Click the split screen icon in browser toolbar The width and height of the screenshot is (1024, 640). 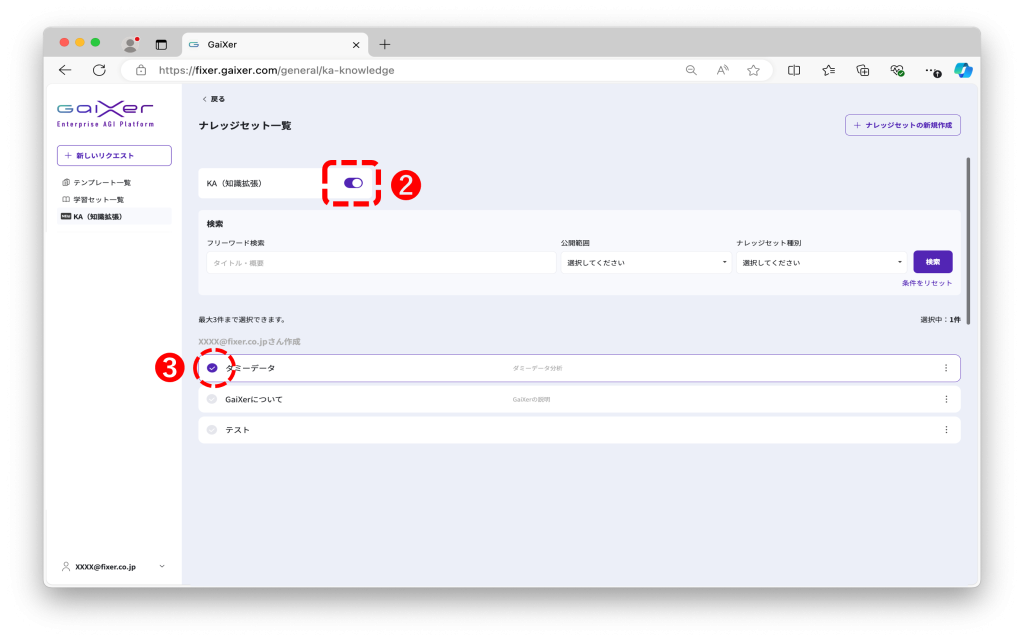click(794, 70)
